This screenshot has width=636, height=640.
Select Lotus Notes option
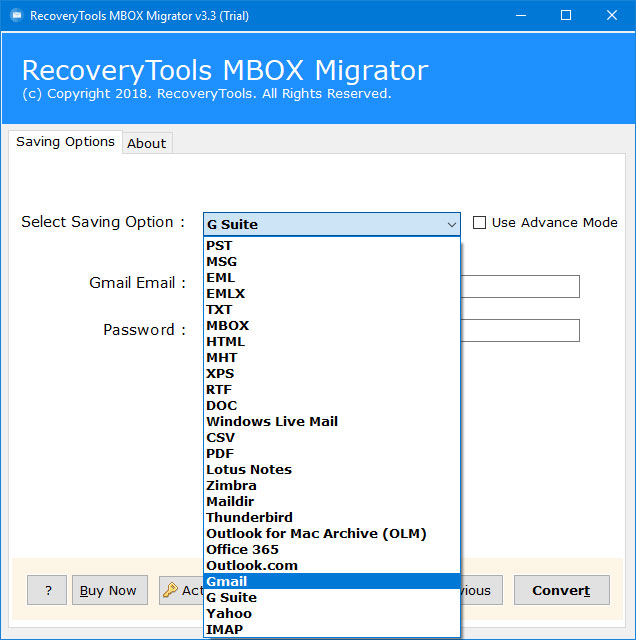332,469
